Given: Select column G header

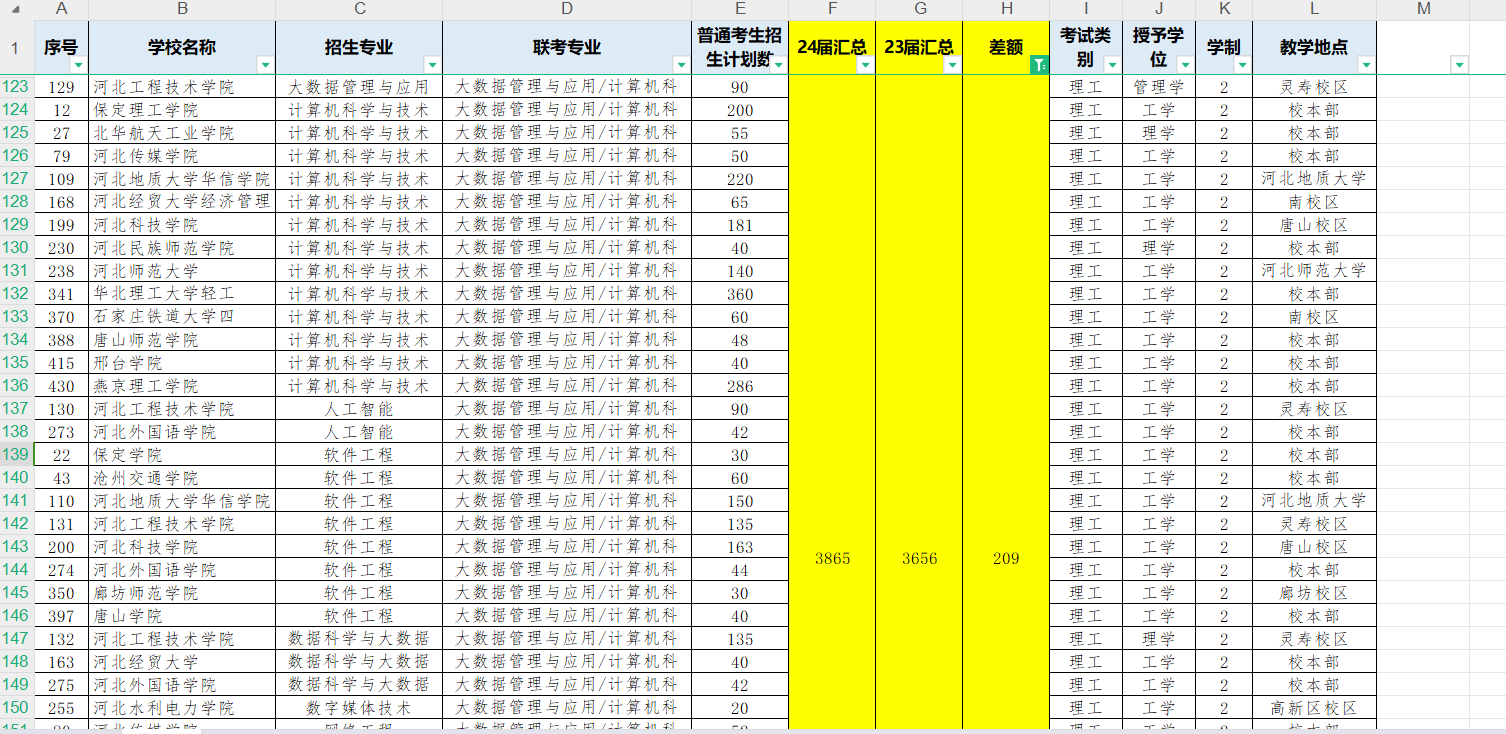Looking at the screenshot, I should click(x=919, y=9).
